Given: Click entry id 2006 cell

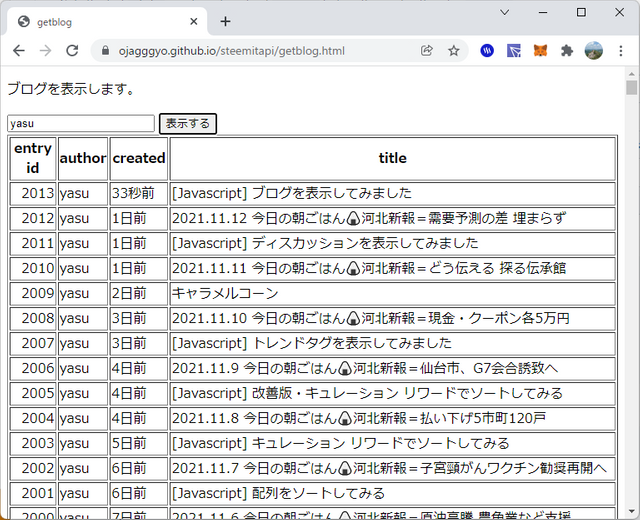Looking at the screenshot, I should 33,368.
